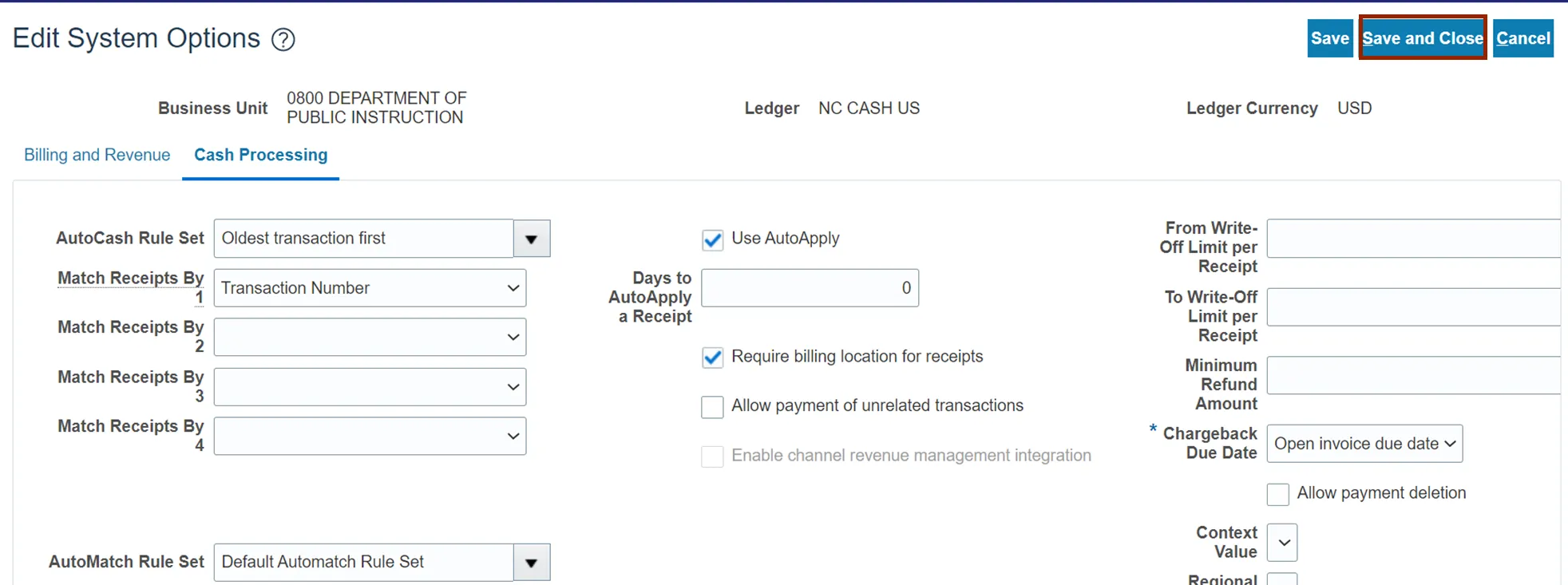
Task: Uncheck the Use AutoApply checkbox
Action: (x=712, y=239)
